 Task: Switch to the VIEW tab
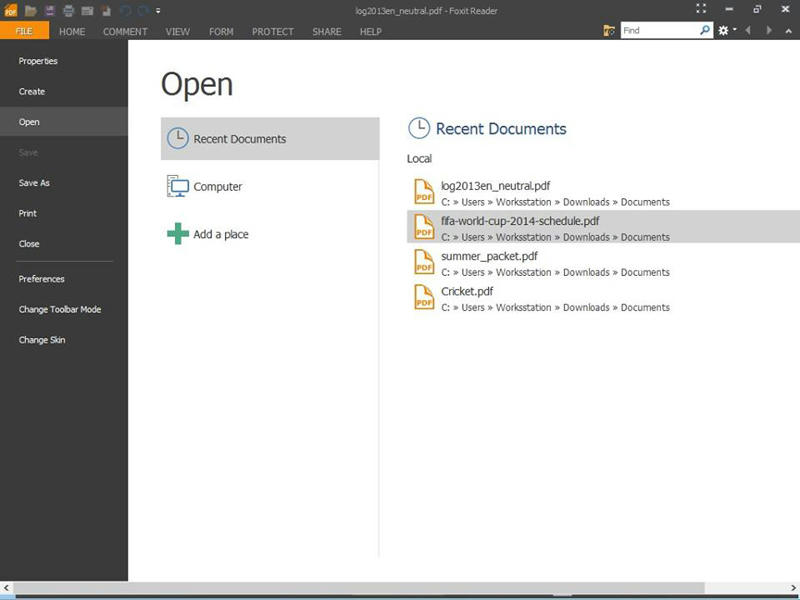click(178, 32)
